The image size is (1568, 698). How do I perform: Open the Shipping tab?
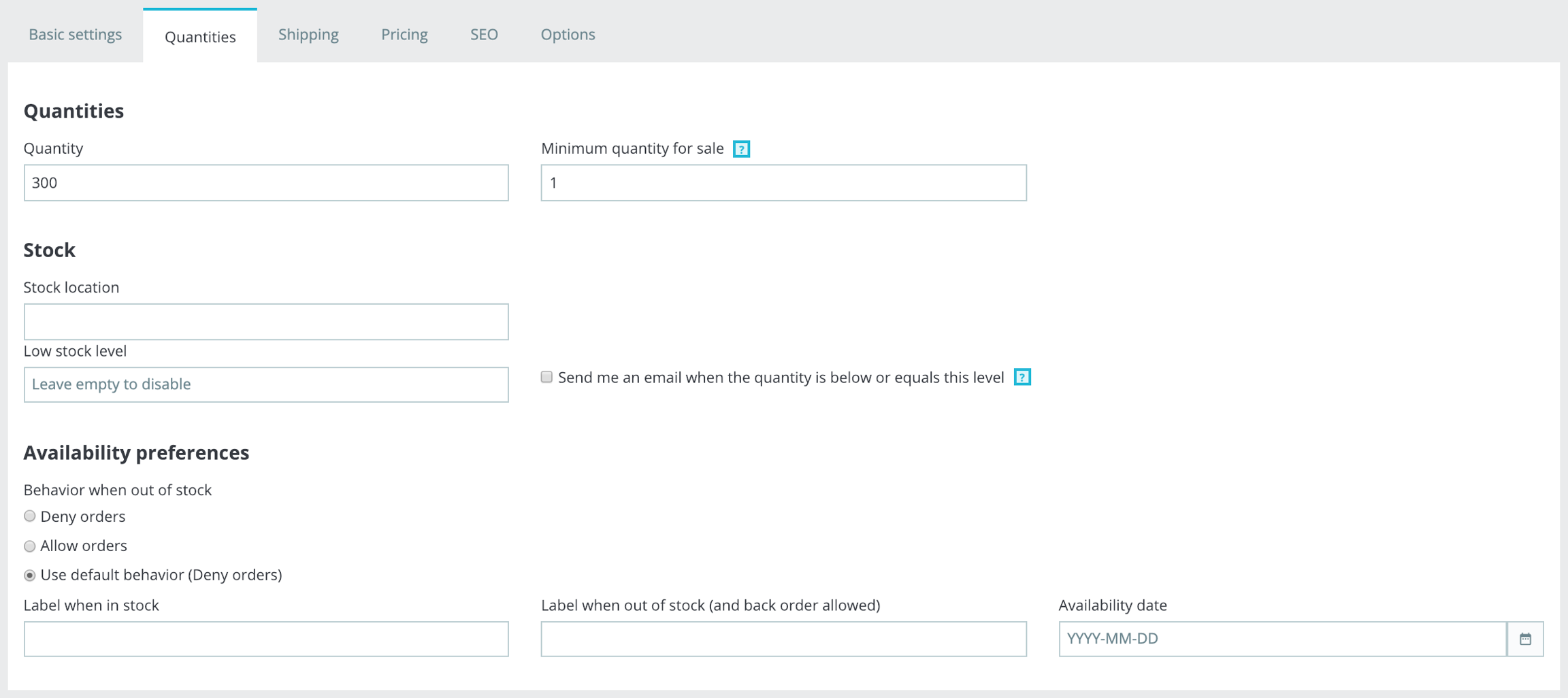tap(308, 35)
